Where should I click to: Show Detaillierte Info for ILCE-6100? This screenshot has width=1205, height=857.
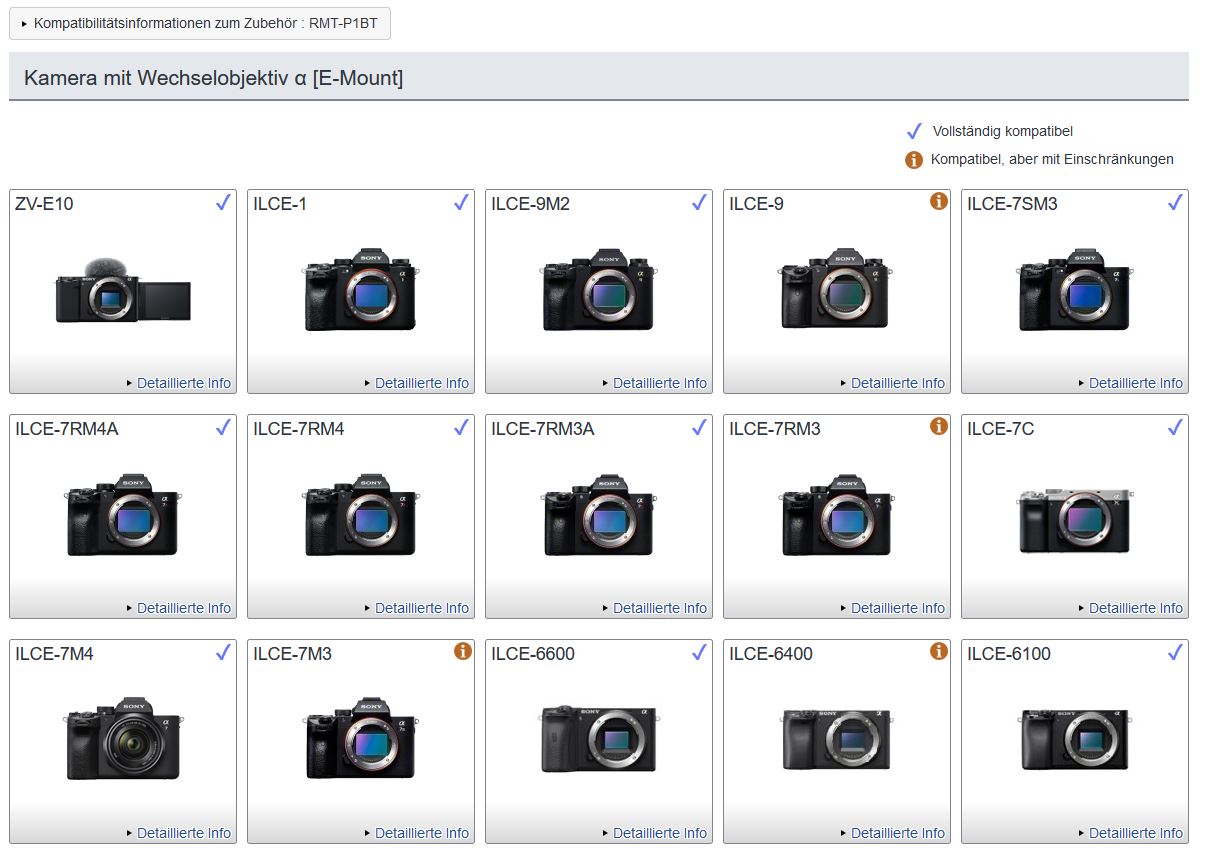coord(1136,833)
